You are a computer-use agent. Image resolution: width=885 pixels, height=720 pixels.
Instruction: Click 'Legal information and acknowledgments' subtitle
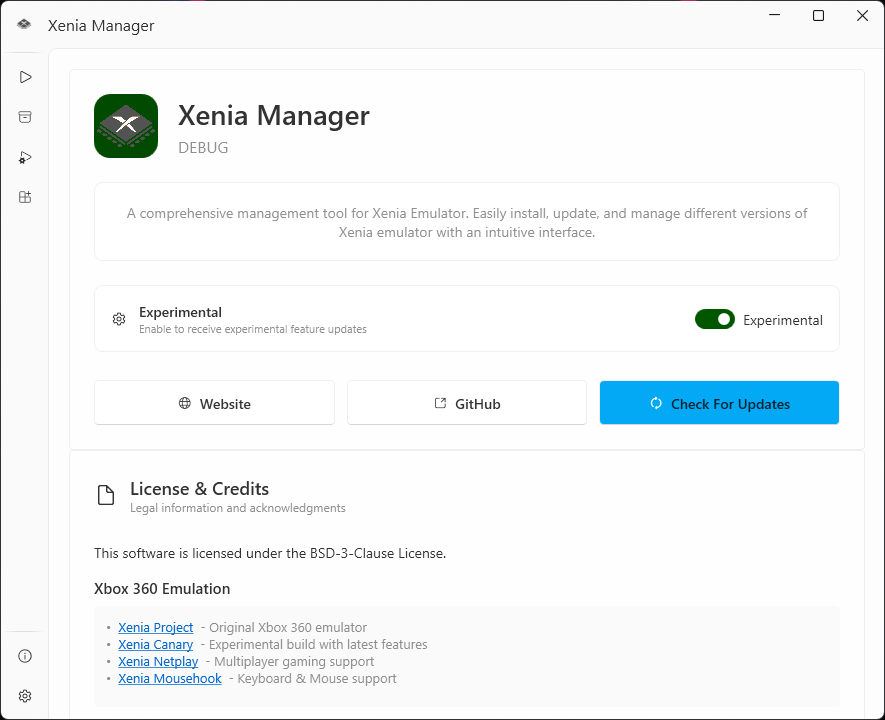(x=238, y=508)
